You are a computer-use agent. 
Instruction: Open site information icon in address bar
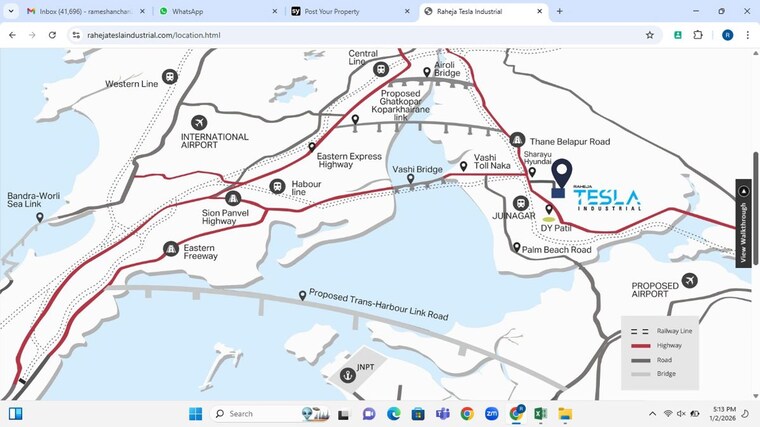click(76, 35)
